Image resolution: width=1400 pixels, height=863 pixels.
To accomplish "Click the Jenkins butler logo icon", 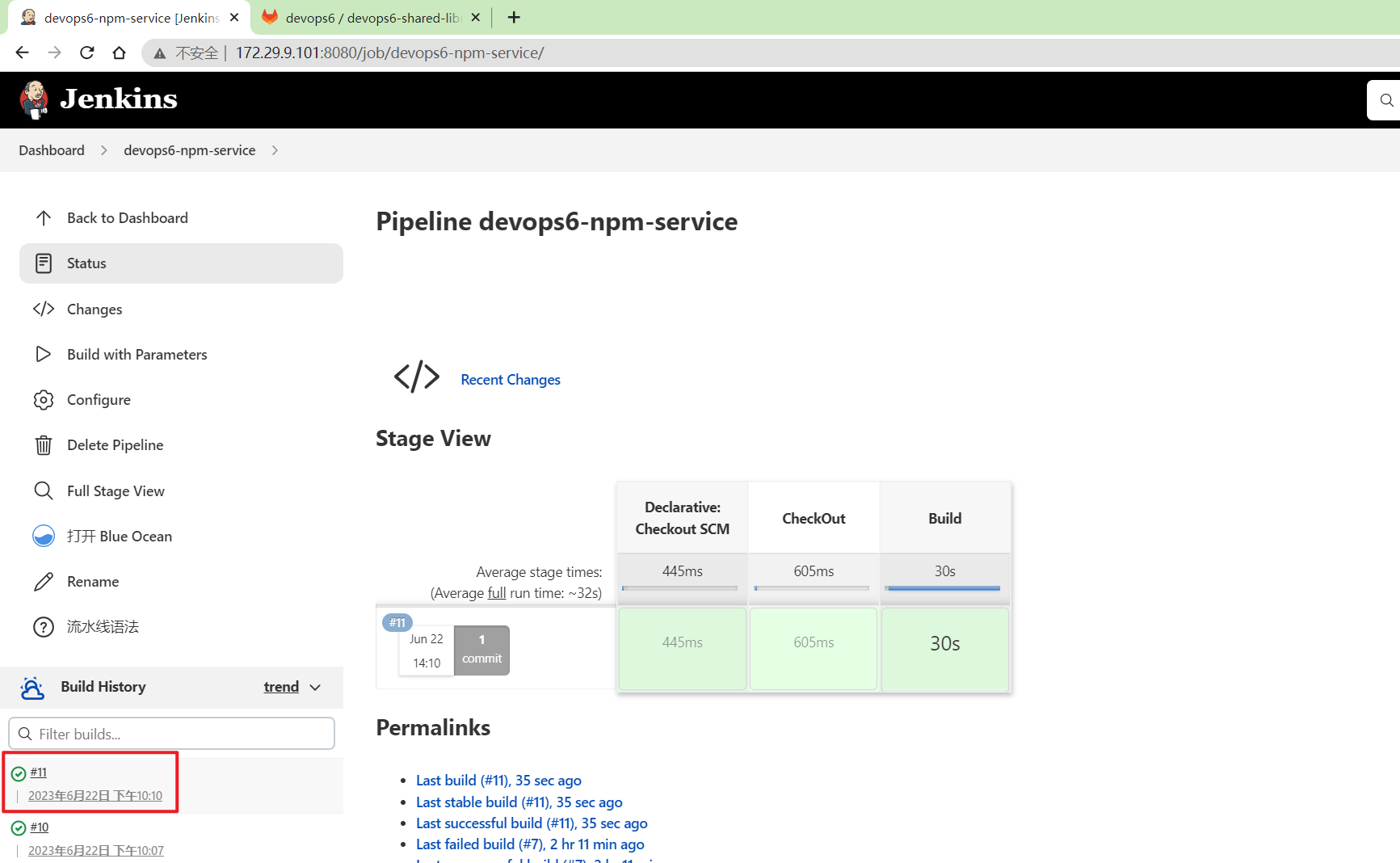I will coord(34,100).
